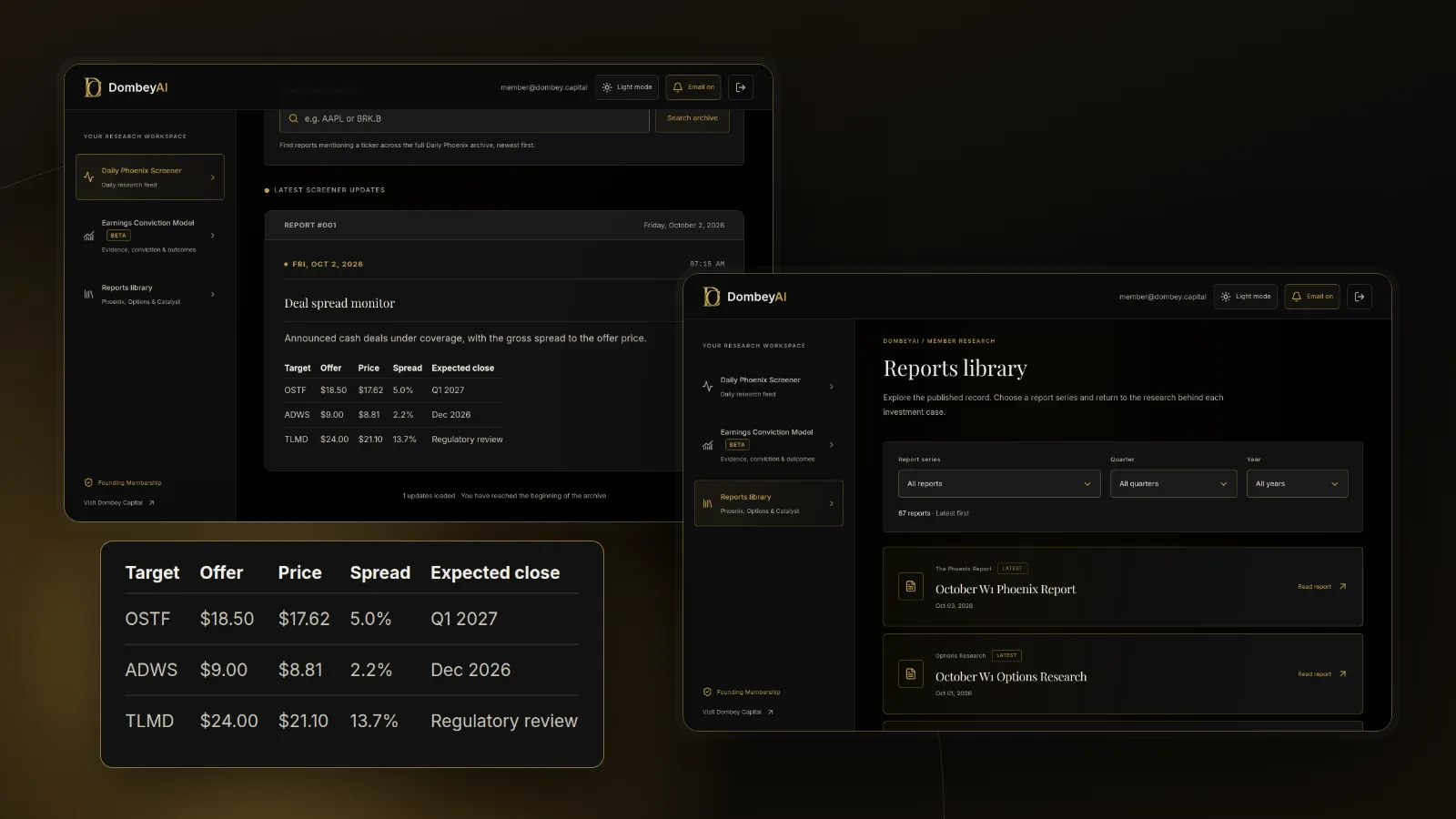
Task: Click the Deal spread monitor heading
Action: coord(339,303)
